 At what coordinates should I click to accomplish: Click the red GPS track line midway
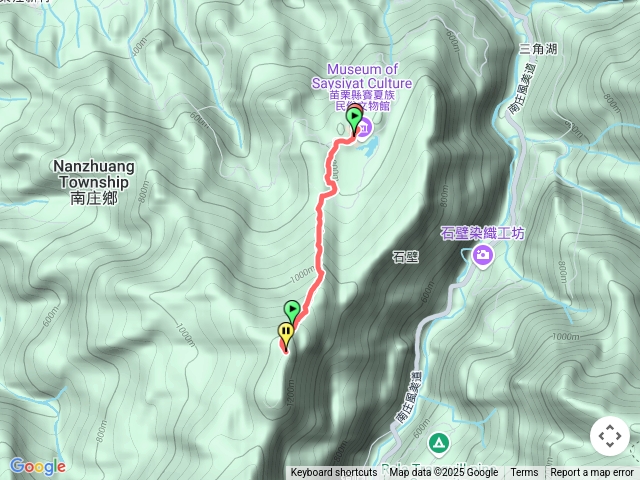point(319,241)
